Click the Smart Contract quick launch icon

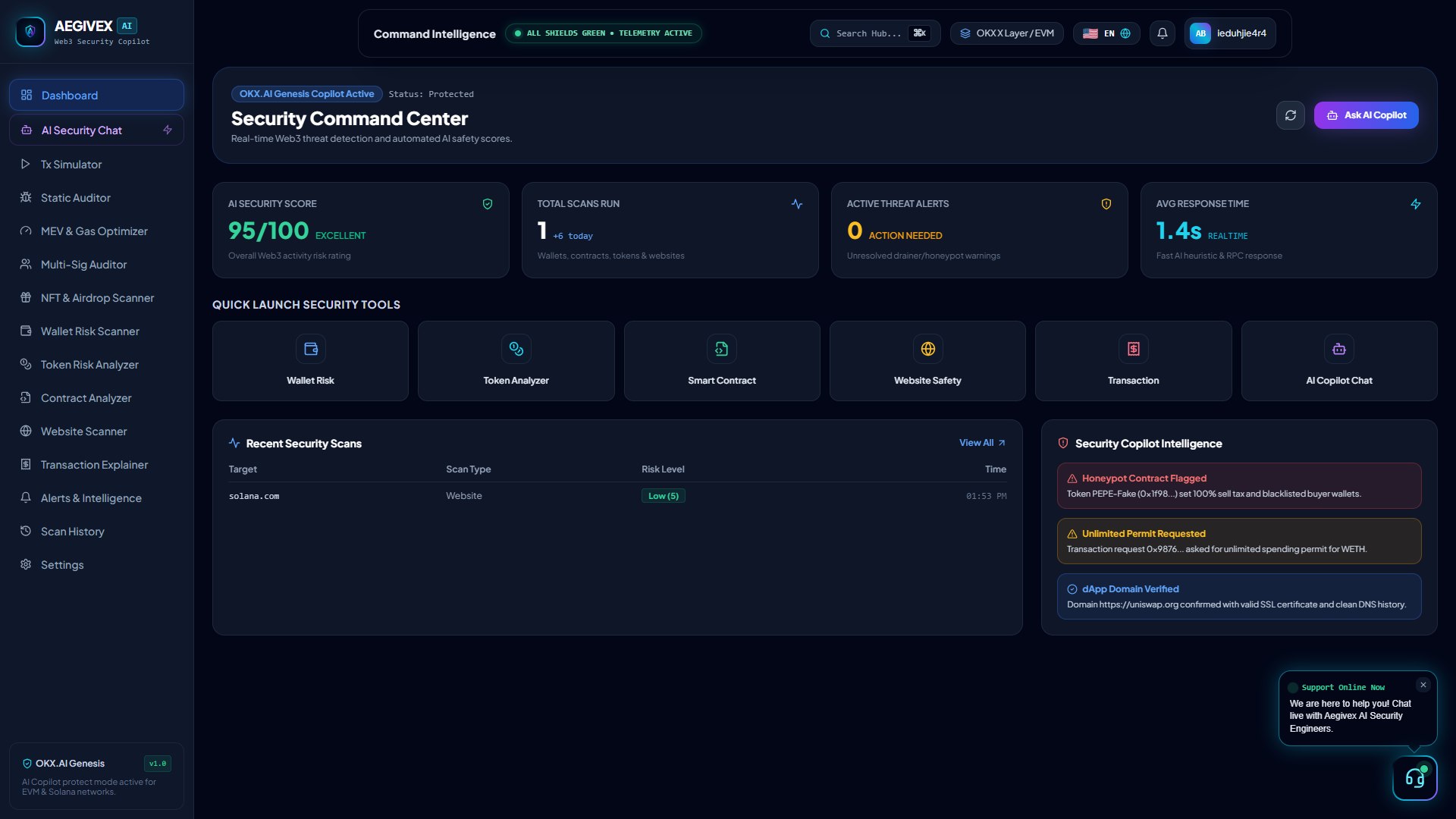click(721, 349)
